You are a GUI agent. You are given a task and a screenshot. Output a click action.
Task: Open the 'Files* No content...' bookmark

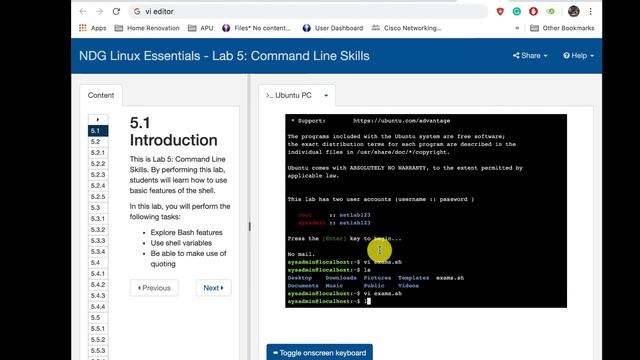coord(256,28)
